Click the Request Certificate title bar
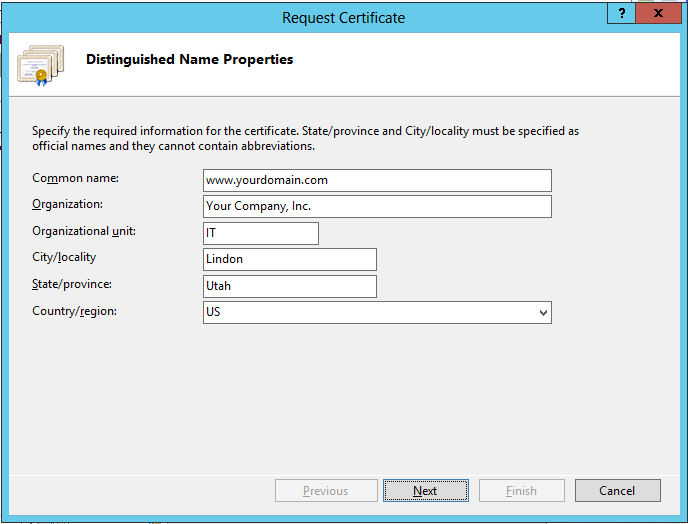 click(x=343, y=17)
